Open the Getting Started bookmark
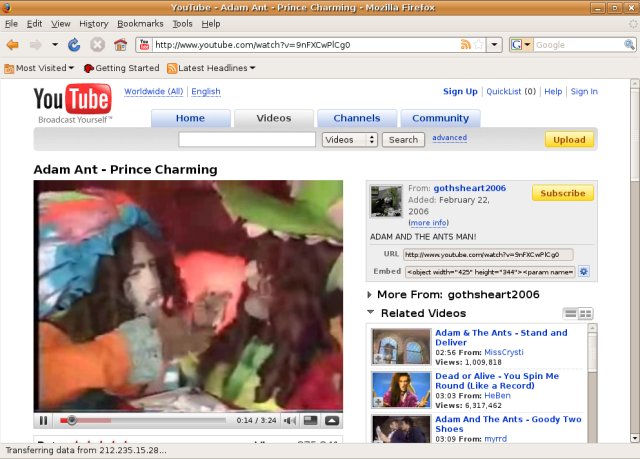 121,68
